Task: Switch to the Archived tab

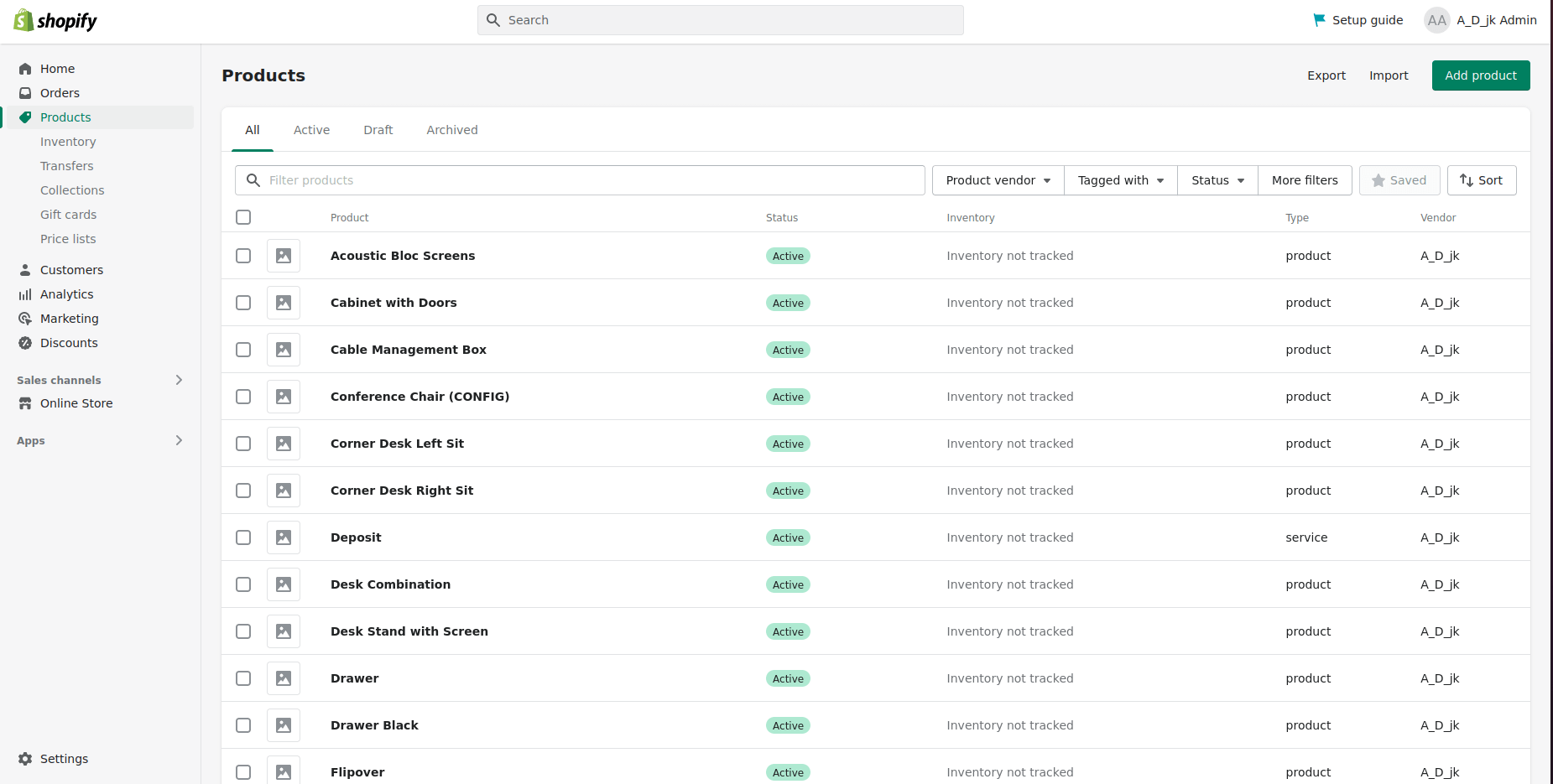Action: pyautogui.click(x=452, y=130)
